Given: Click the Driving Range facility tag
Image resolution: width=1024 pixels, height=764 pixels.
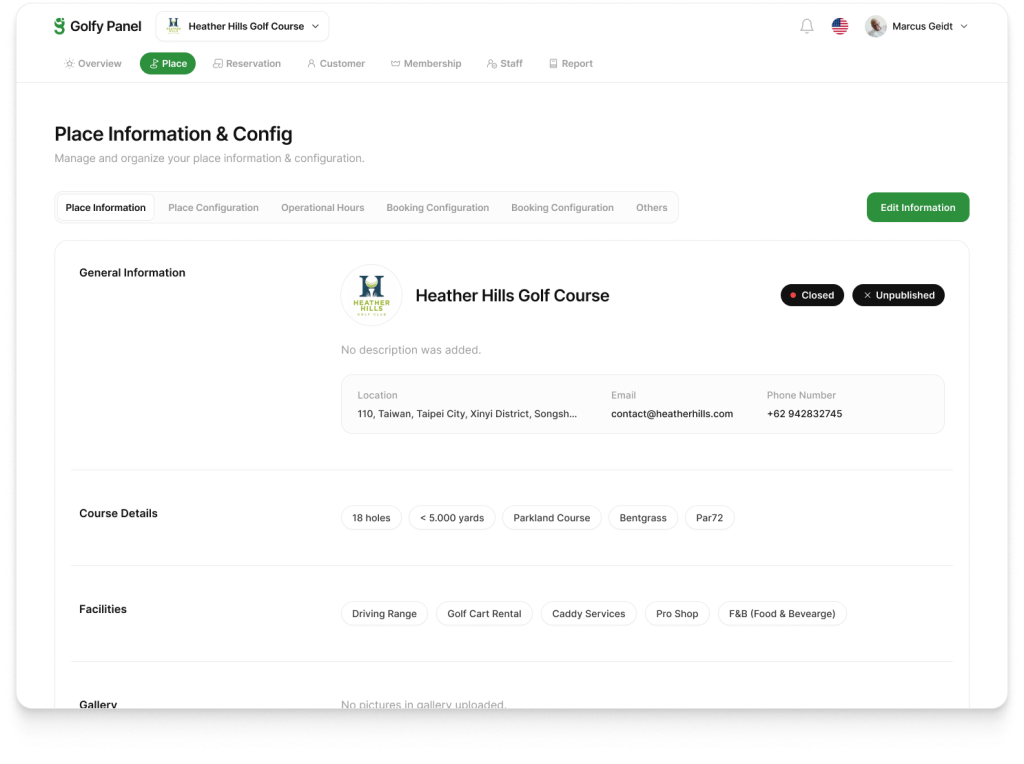Looking at the screenshot, I should coord(384,614).
